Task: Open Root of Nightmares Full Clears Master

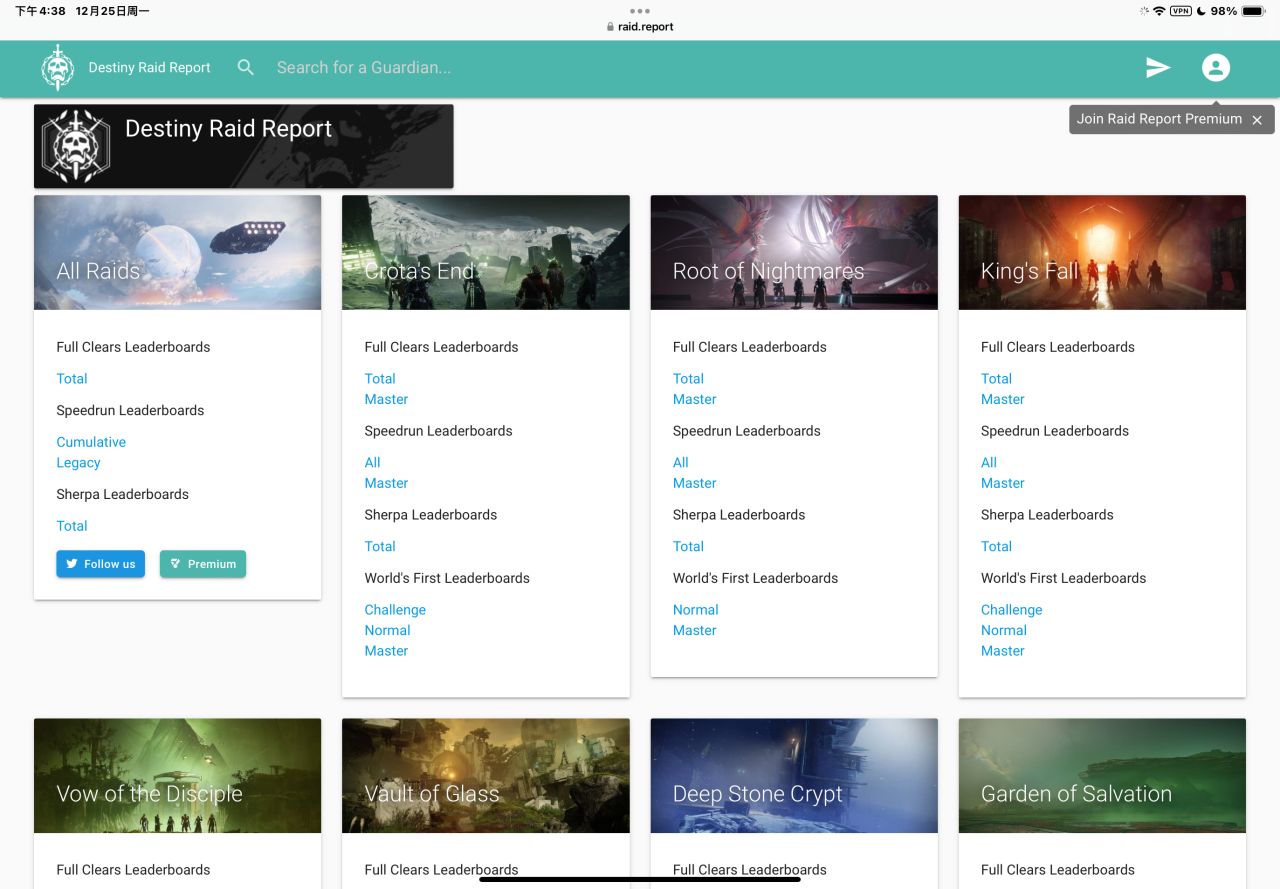Action: click(x=694, y=399)
